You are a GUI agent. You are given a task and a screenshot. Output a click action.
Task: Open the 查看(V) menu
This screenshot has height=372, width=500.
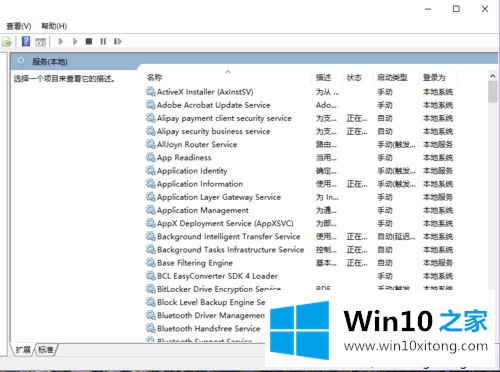click(x=19, y=26)
